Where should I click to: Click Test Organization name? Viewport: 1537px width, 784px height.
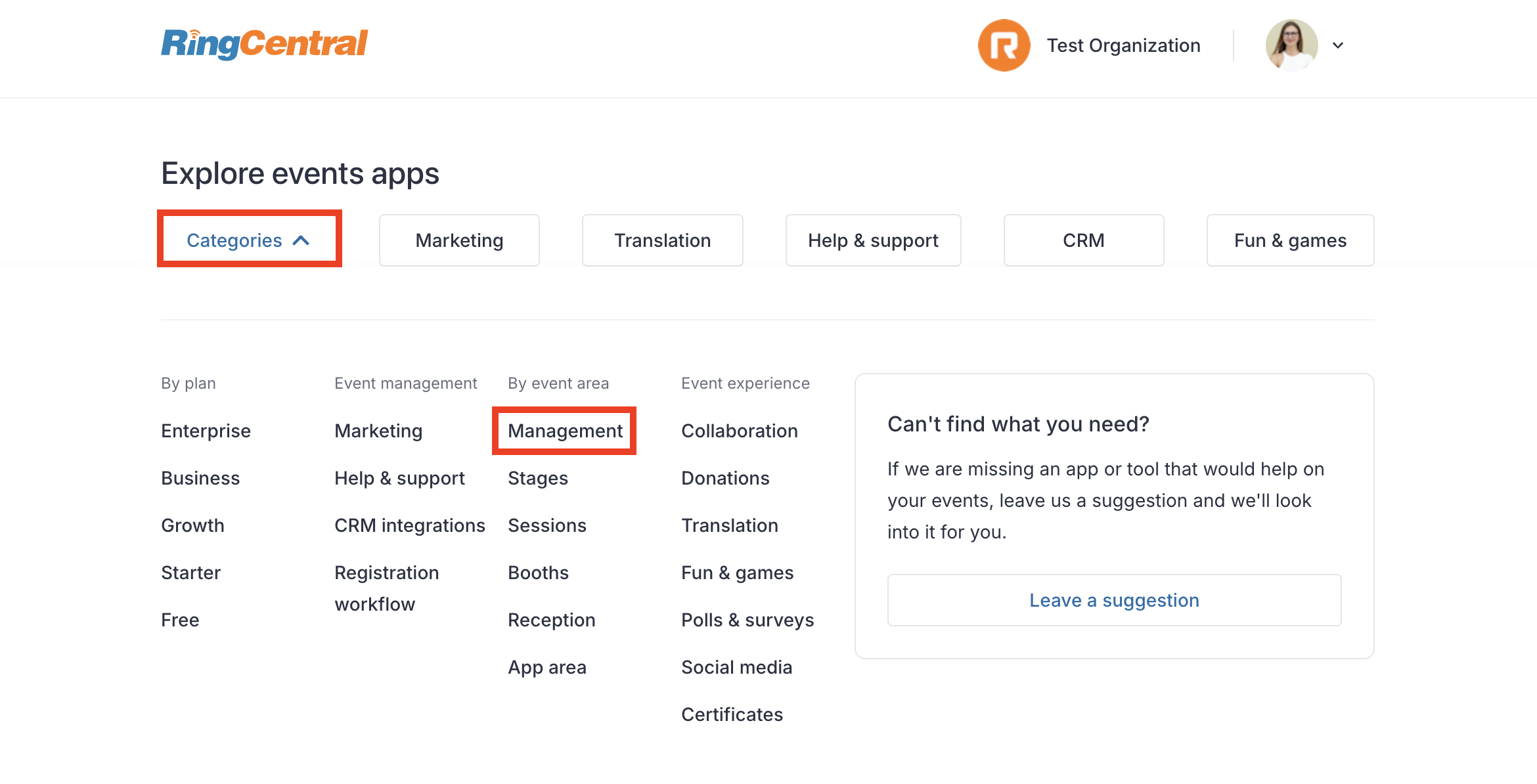pyautogui.click(x=1123, y=45)
